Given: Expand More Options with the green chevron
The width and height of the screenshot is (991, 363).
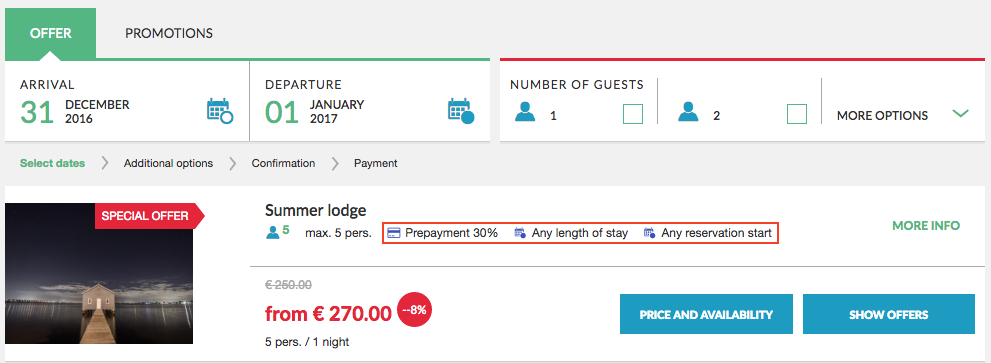Looking at the screenshot, I should tap(960, 114).
